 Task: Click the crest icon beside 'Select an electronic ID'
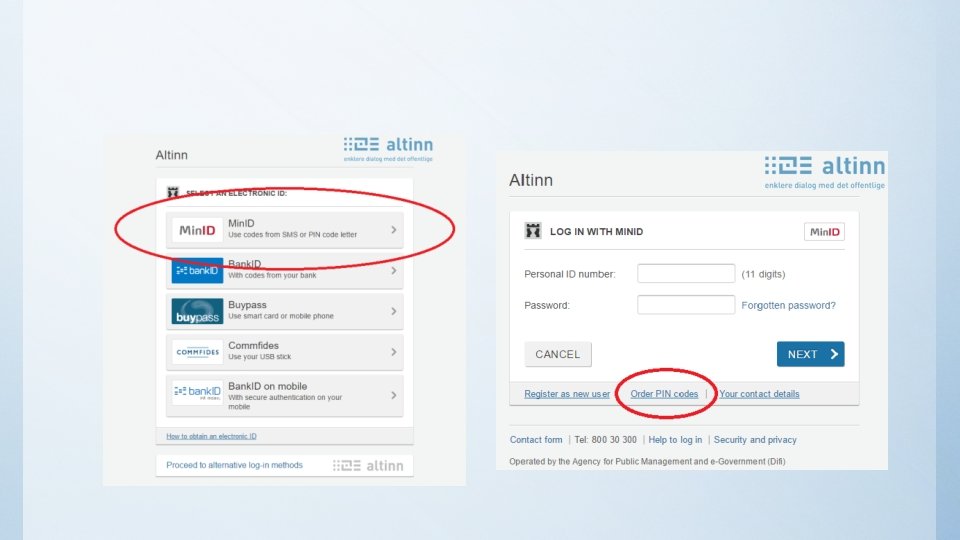click(x=173, y=193)
